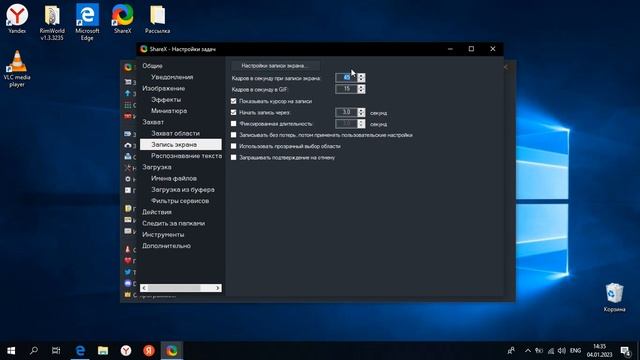Open the Yandex desktop shortcut
640x360 pixels.
click(x=17, y=18)
